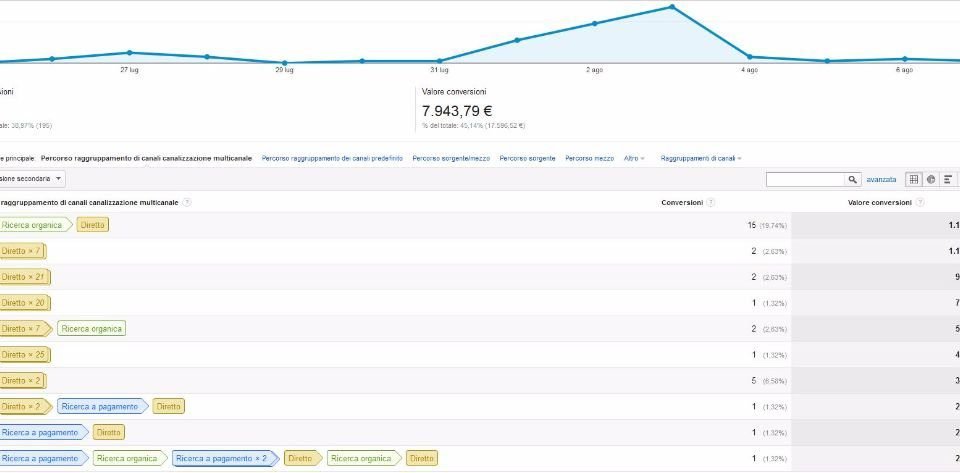The height and width of the screenshot is (473, 960).
Task: Click the search magnifier icon
Action: tap(853, 179)
